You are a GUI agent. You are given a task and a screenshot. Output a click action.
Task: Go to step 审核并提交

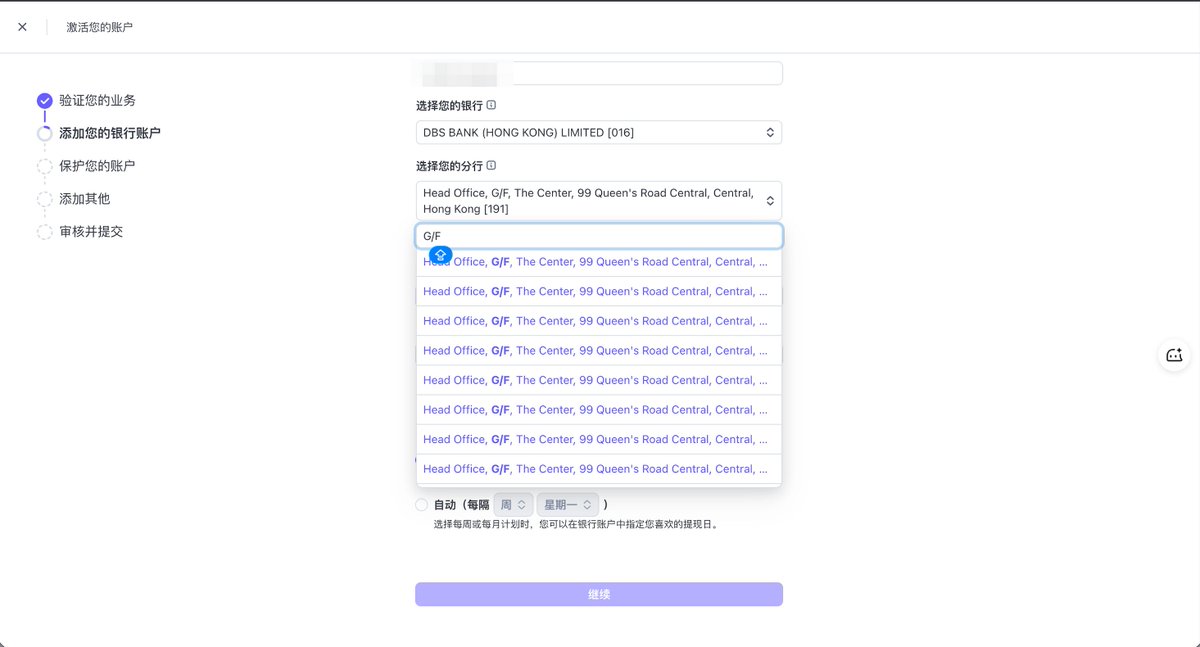pyautogui.click(x=91, y=232)
